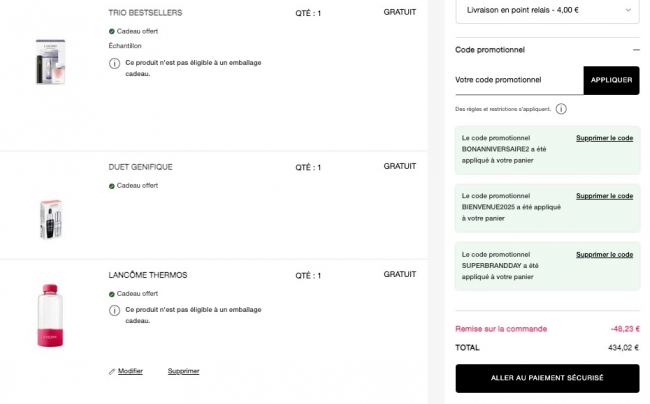Click pencil icon next to Modifier
650x404 pixels.
[x=112, y=371]
